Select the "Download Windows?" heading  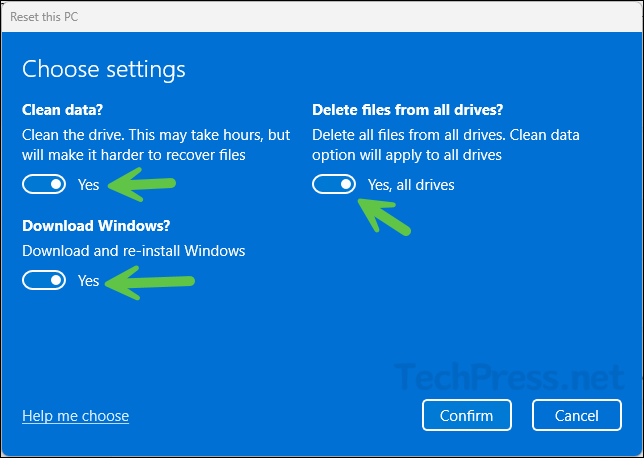tap(88, 227)
